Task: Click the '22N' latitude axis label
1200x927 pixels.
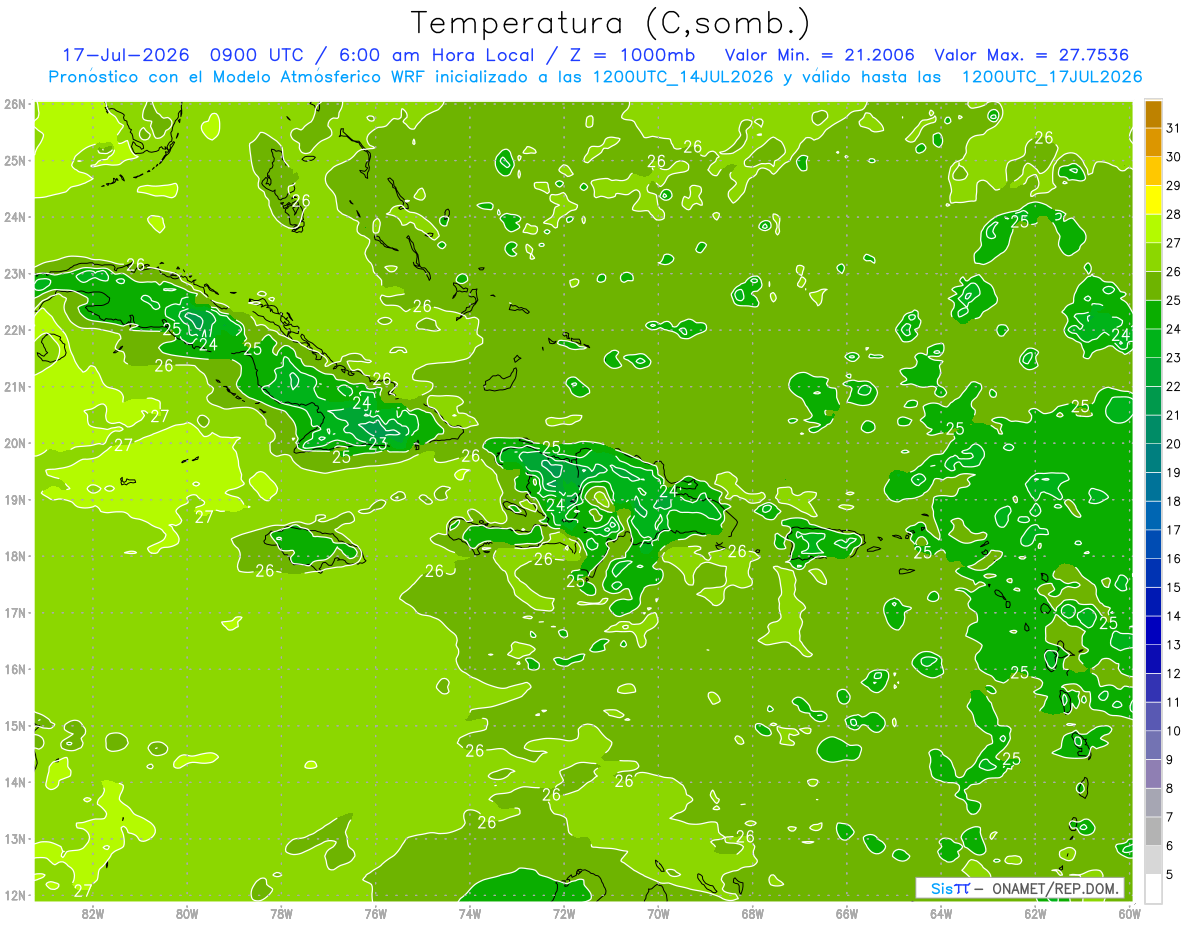Action: click(x=15, y=330)
